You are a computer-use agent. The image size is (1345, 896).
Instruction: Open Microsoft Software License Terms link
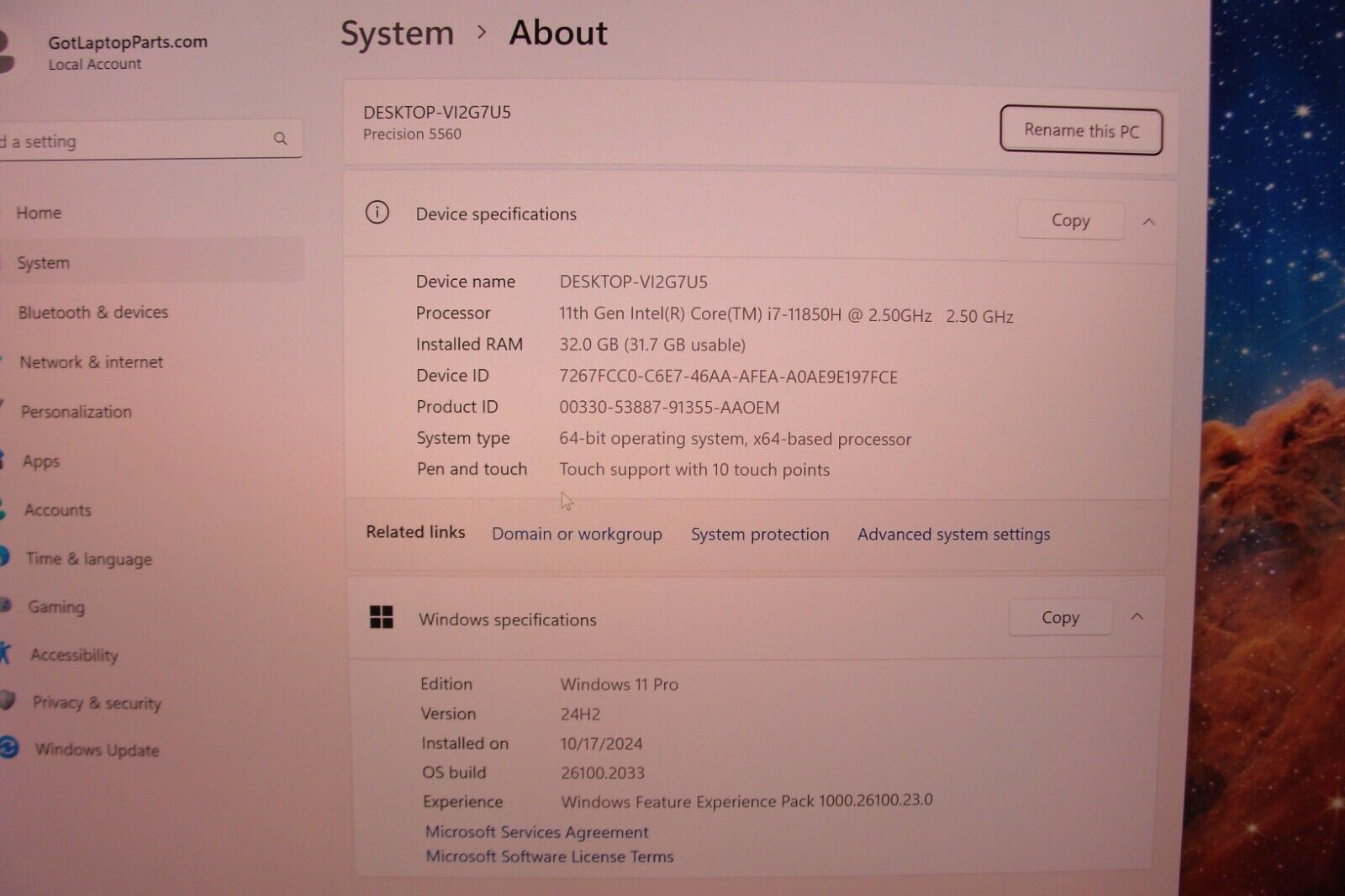pyautogui.click(x=549, y=856)
